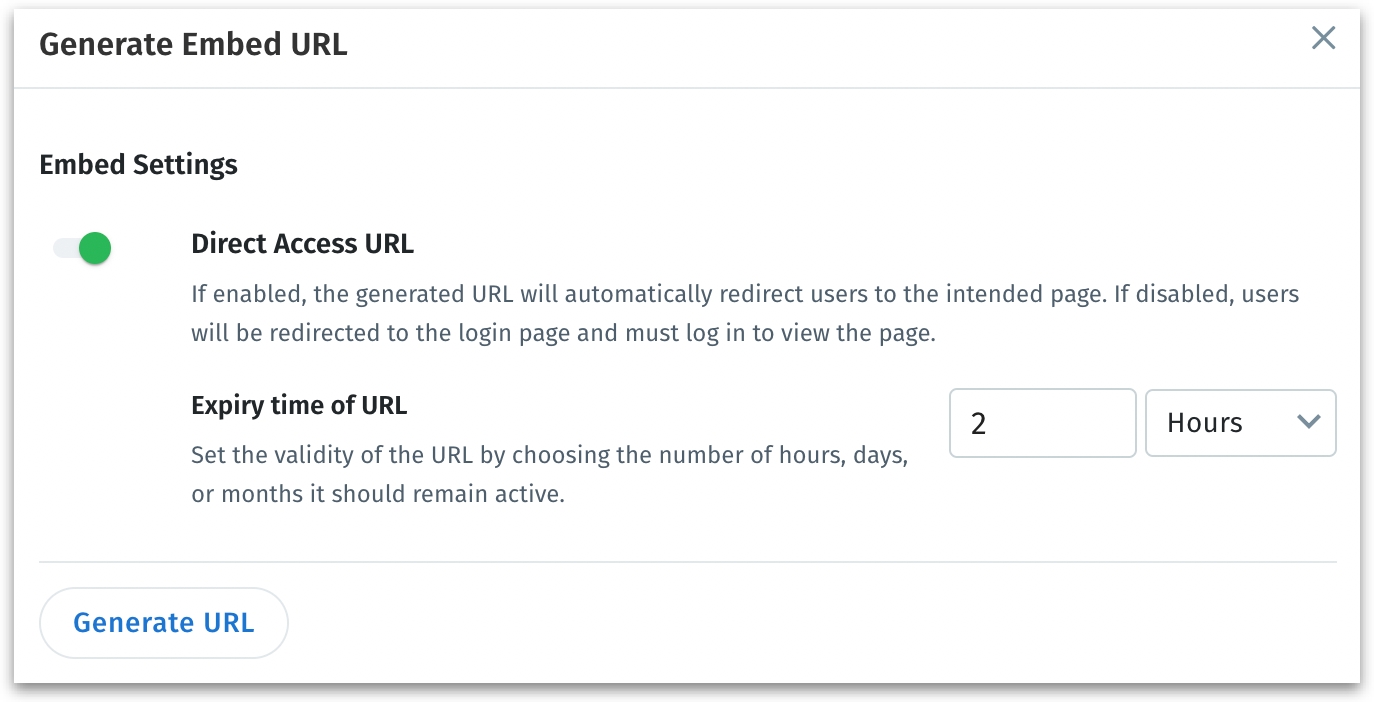Click the description line starting 'If enabled'
Viewport: 1374px width, 702px height.
click(x=744, y=295)
